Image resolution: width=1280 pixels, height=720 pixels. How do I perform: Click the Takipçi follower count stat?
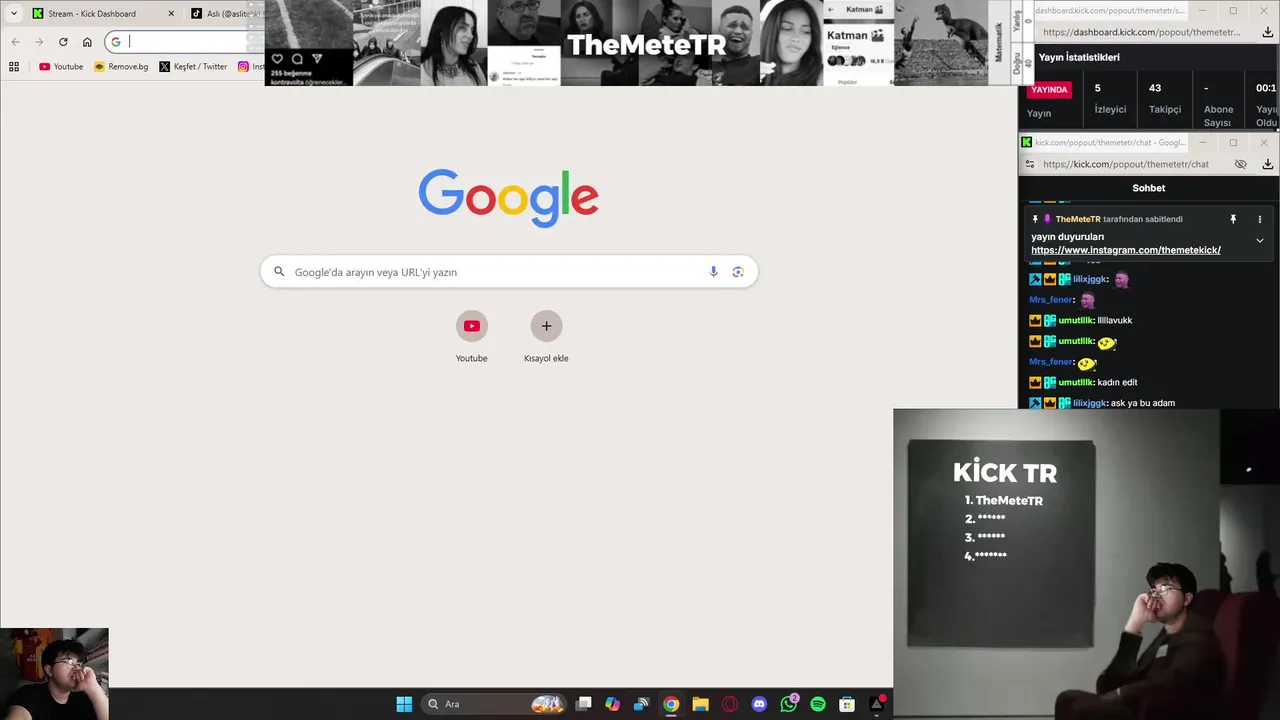pos(1165,99)
